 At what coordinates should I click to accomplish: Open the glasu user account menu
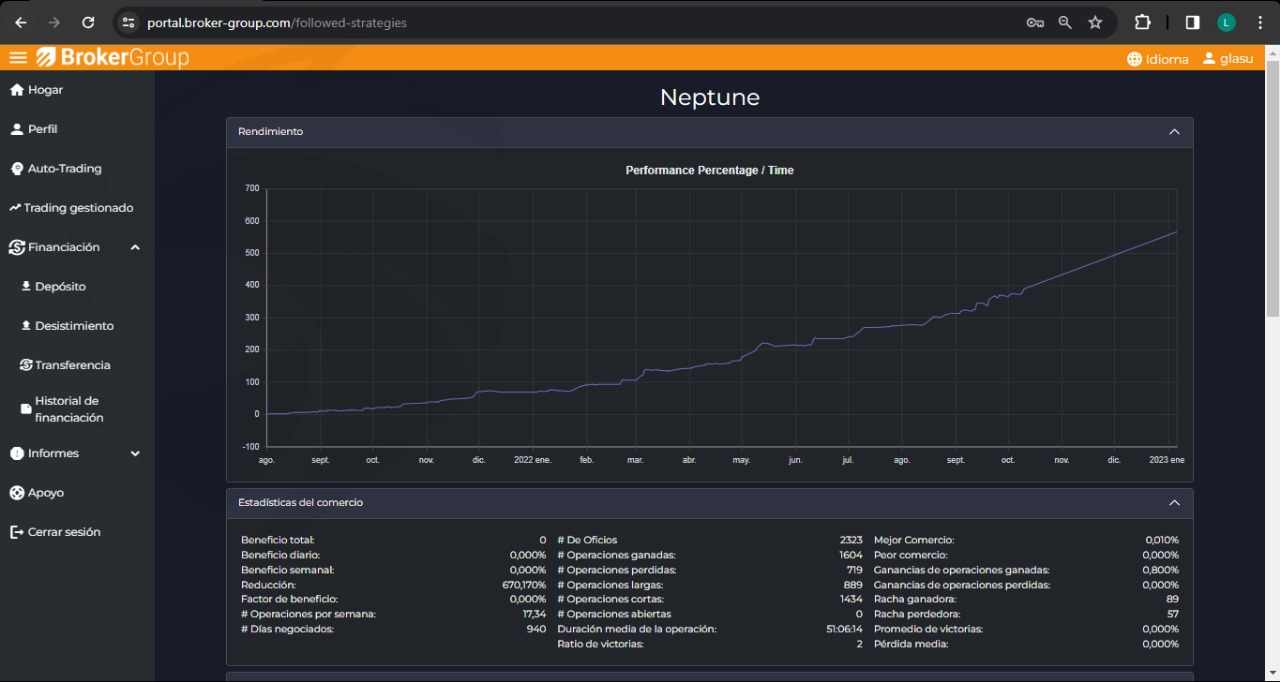coord(1227,59)
